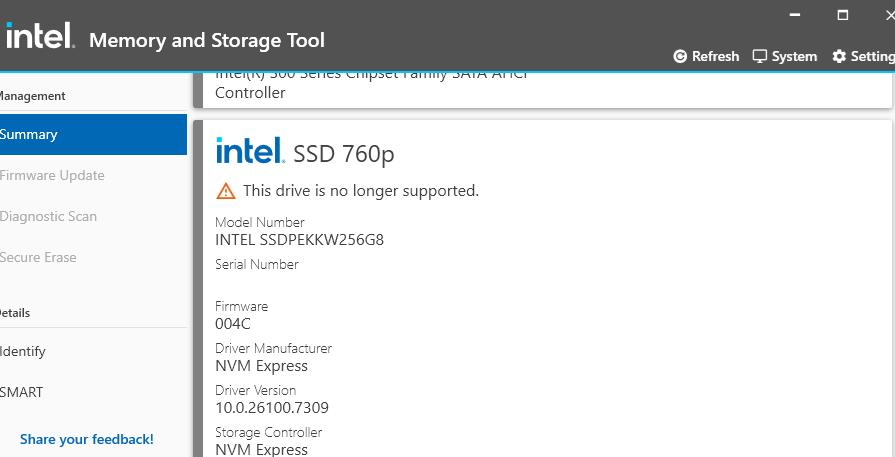Click the orange warning triangle icon
The height and width of the screenshot is (457, 895).
point(226,191)
